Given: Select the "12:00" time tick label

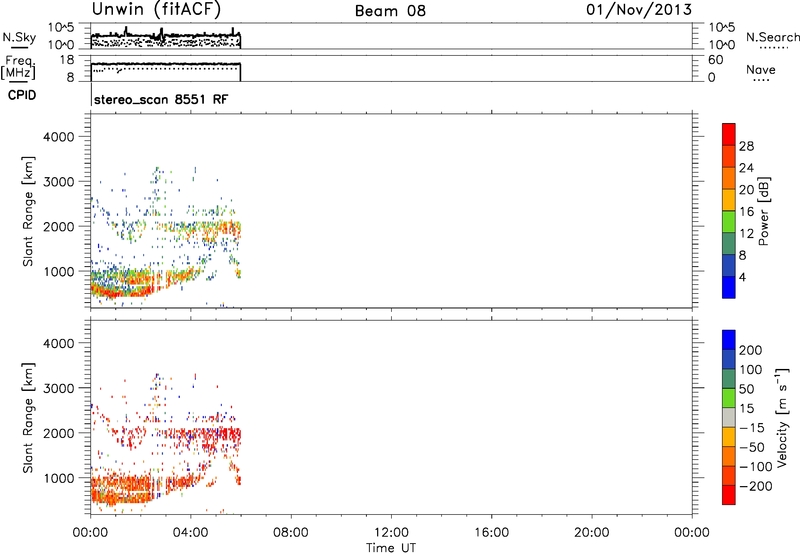Looking at the screenshot, I should pyautogui.click(x=391, y=533).
